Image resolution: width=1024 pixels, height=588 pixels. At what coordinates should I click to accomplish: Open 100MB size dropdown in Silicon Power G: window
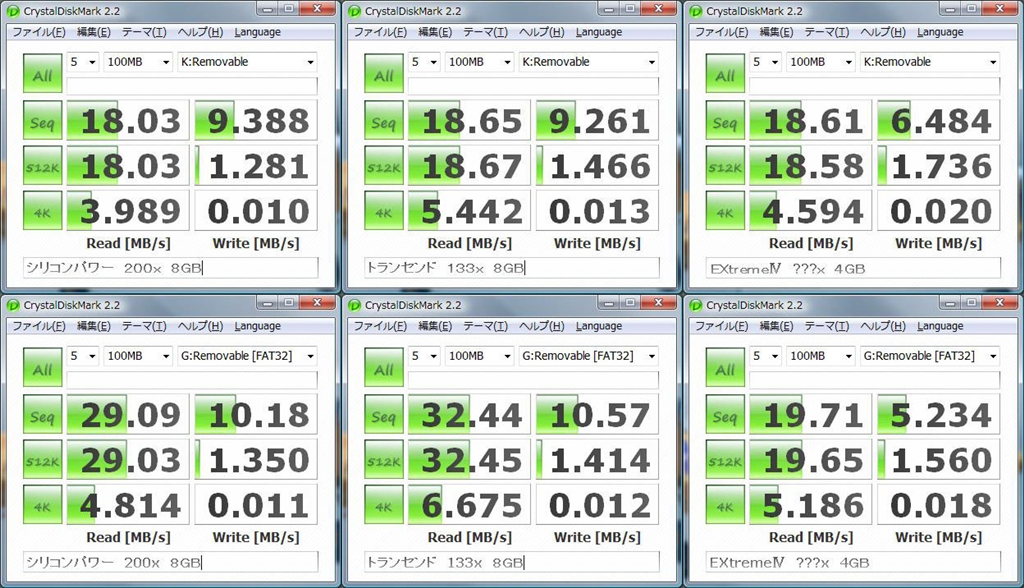click(x=138, y=356)
